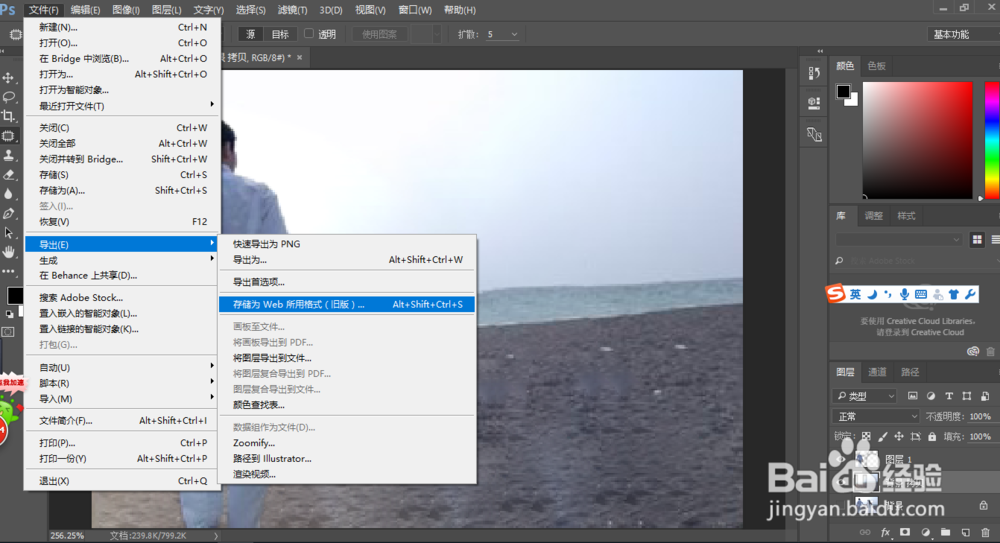Select the Crop tool
Image resolution: width=1000 pixels, height=543 pixels.
tap(8, 116)
